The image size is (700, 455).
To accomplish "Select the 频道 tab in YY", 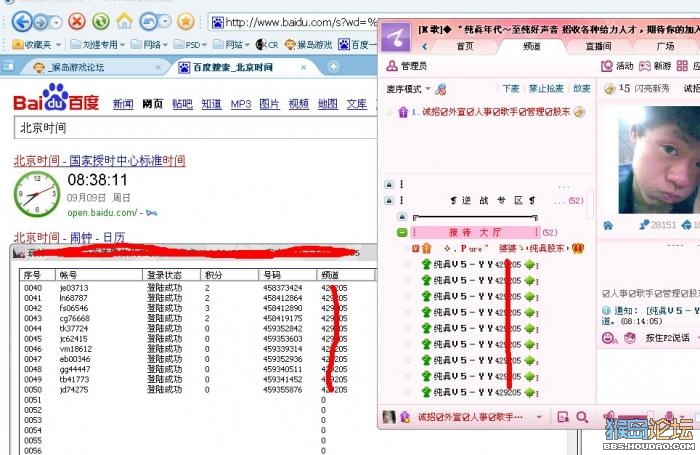I will tap(531, 46).
